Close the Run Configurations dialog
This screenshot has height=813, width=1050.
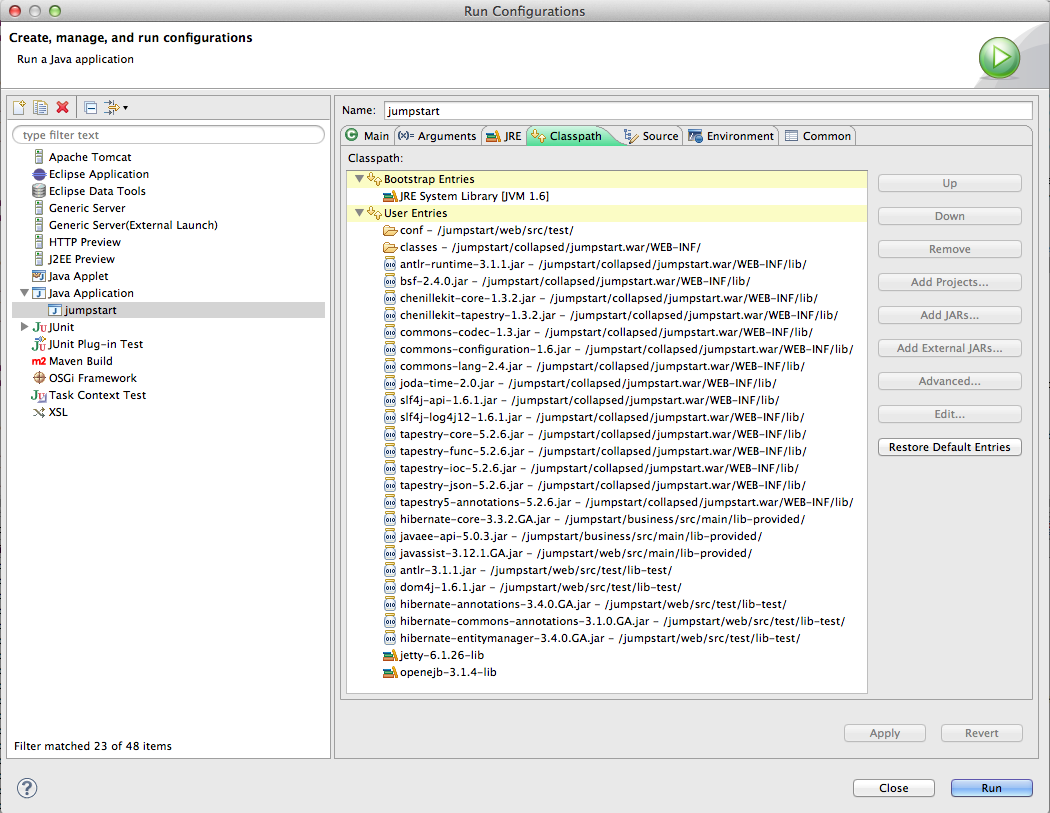[x=893, y=788]
